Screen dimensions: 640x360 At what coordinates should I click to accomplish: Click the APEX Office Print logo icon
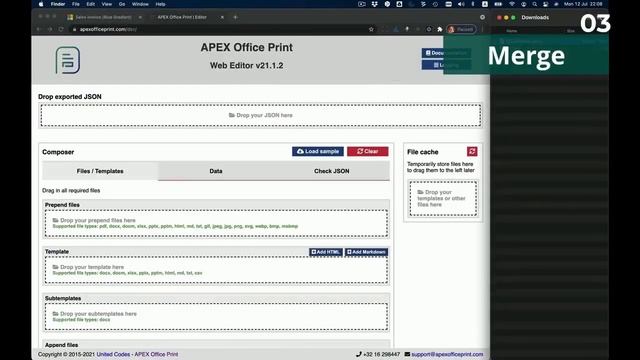(x=68, y=60)
